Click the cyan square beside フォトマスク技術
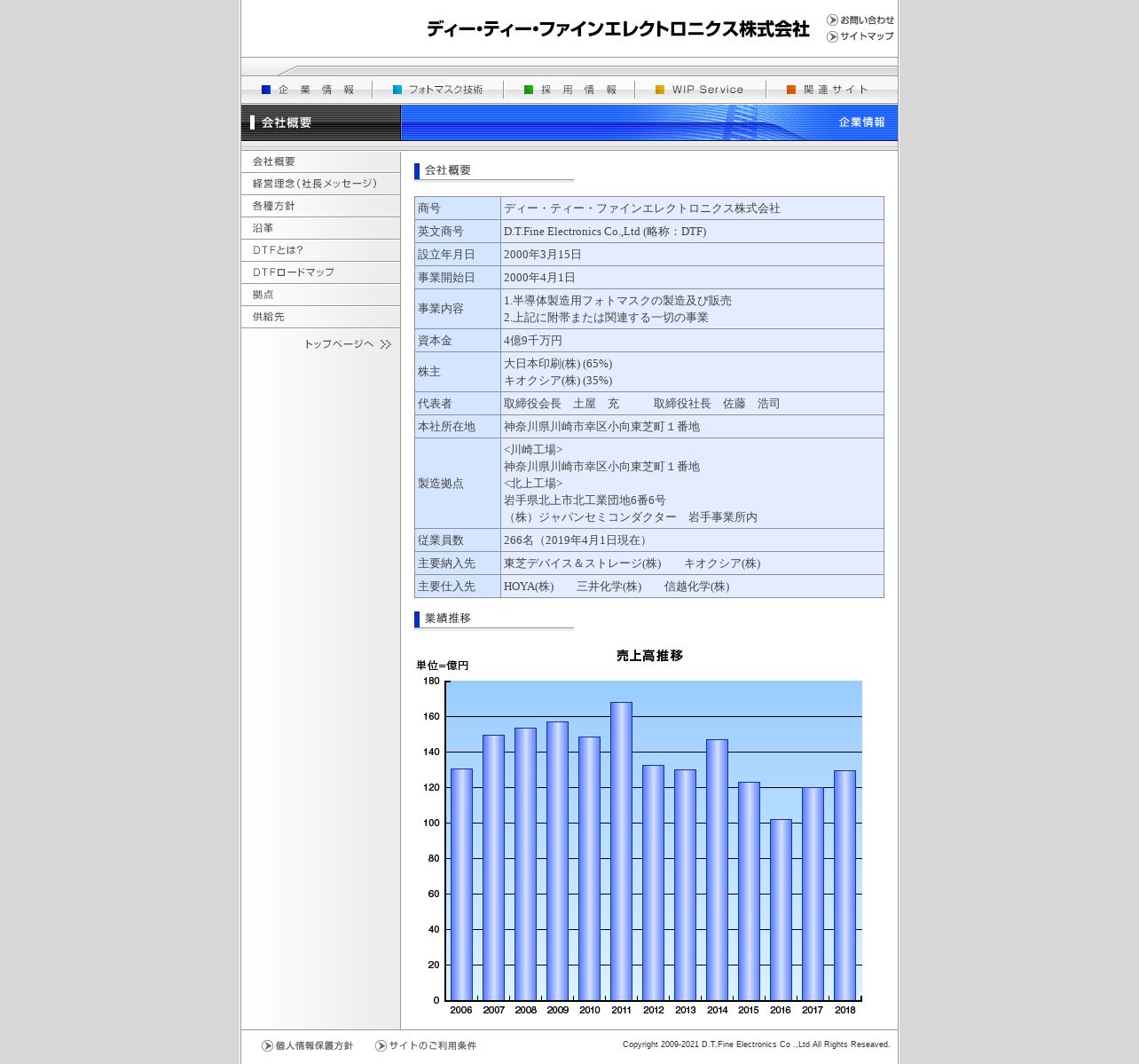 [397, 90]
